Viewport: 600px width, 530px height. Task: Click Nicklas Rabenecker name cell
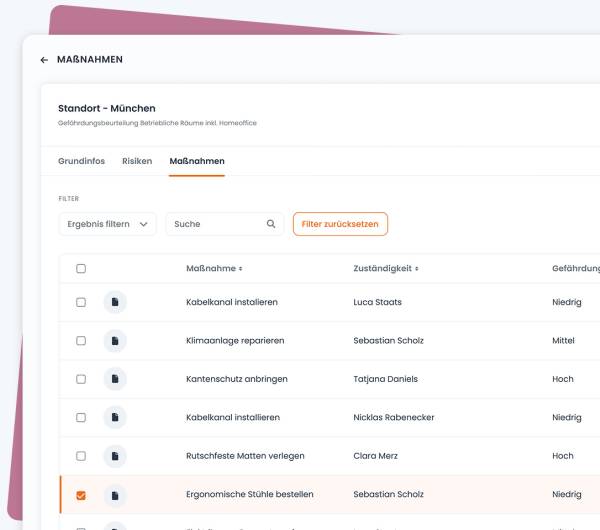(394, 417)
